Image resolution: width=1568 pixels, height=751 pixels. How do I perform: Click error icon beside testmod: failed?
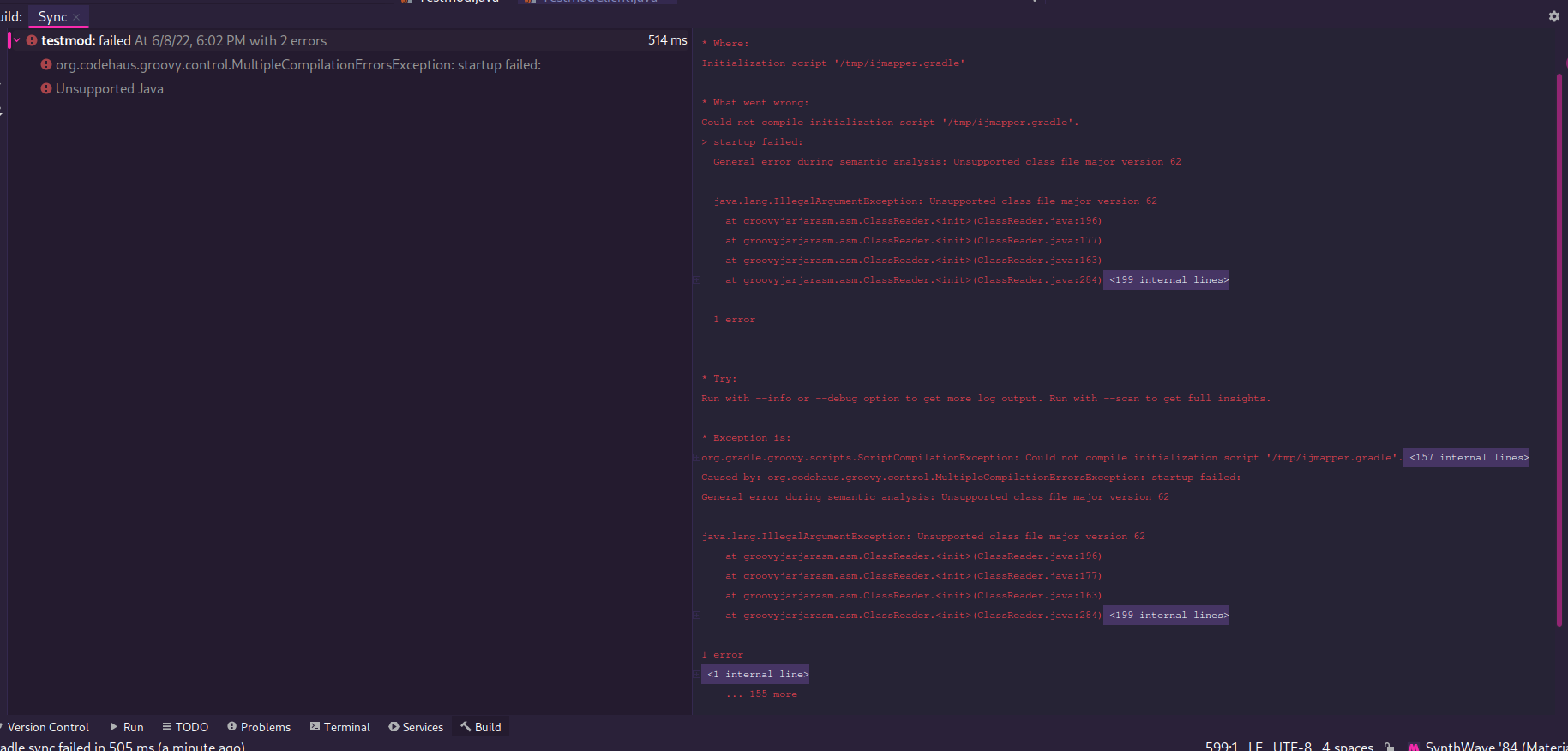[x=32, y=40]
